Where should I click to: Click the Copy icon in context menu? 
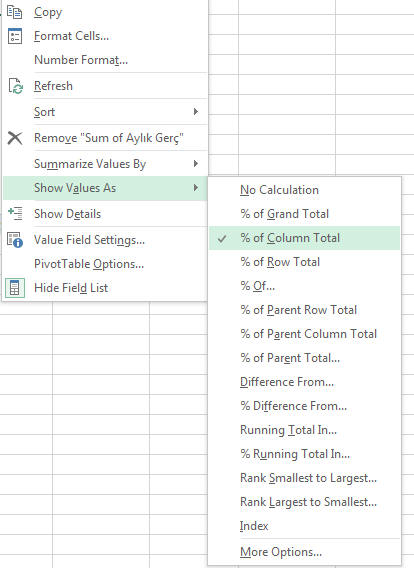click(x=14, y=12)
